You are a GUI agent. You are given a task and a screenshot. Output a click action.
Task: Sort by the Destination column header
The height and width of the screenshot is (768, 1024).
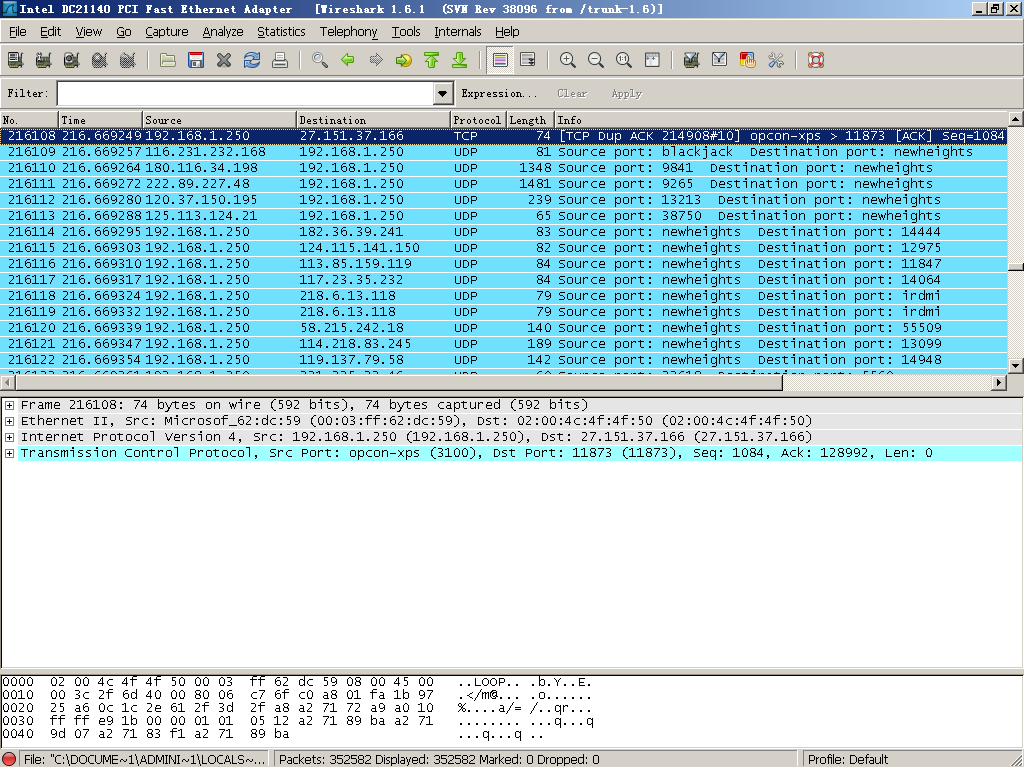[374, 120]
